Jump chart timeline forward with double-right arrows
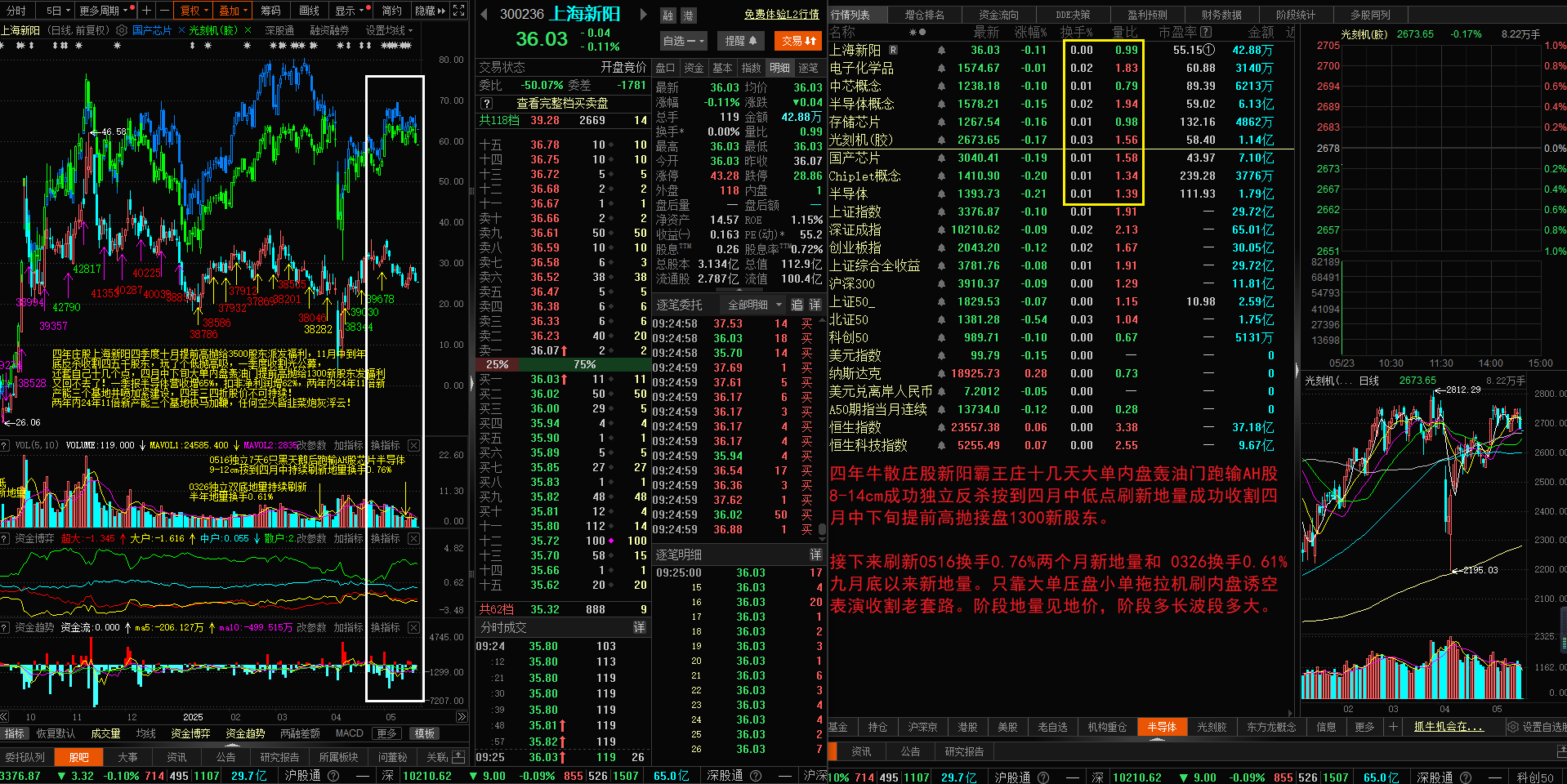Viewport: 1567px width, 784px height. (x=462, y=717)
